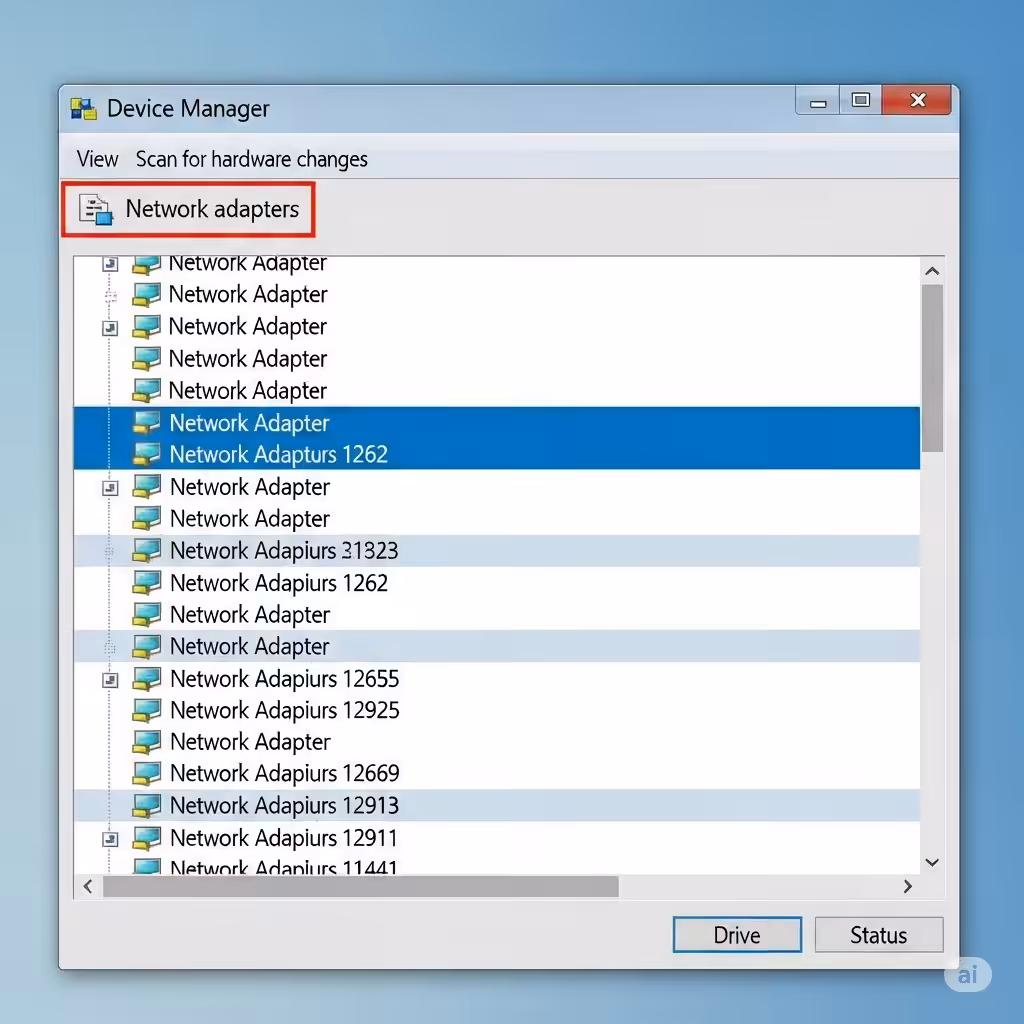This screenshot has width=1024, height=1024.
Task: Click the Device Manager title bar icon
Action: tap(83, 109)
